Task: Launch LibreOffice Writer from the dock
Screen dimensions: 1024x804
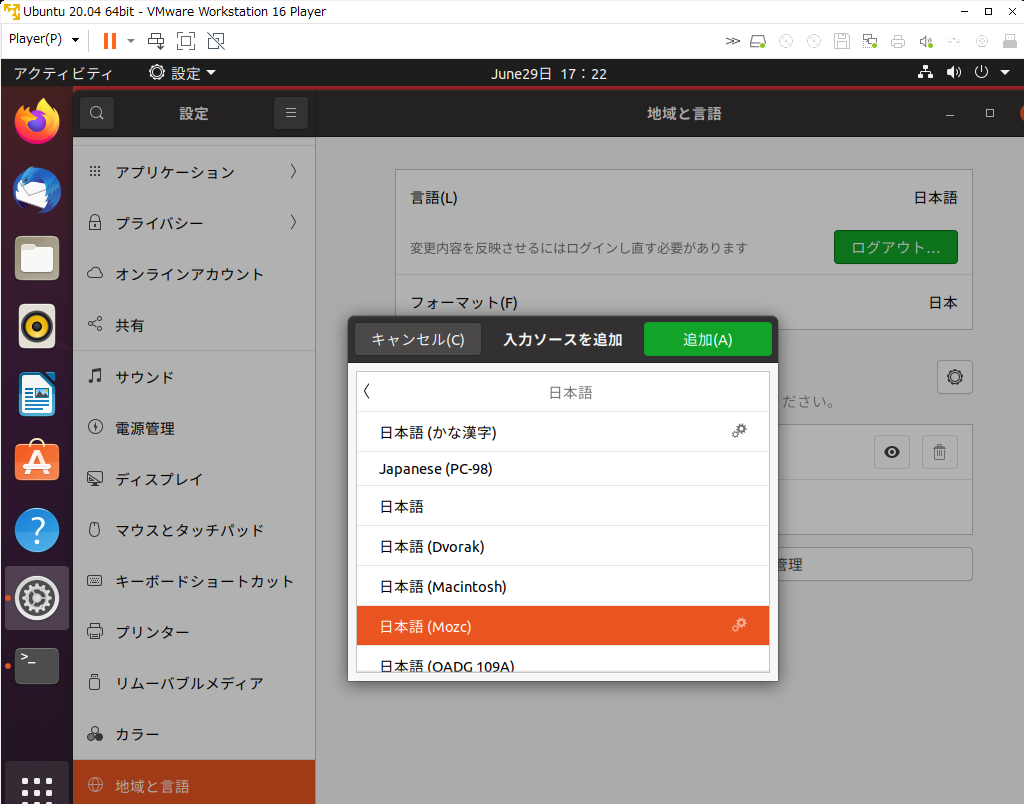Action: [x=37, y=394]
